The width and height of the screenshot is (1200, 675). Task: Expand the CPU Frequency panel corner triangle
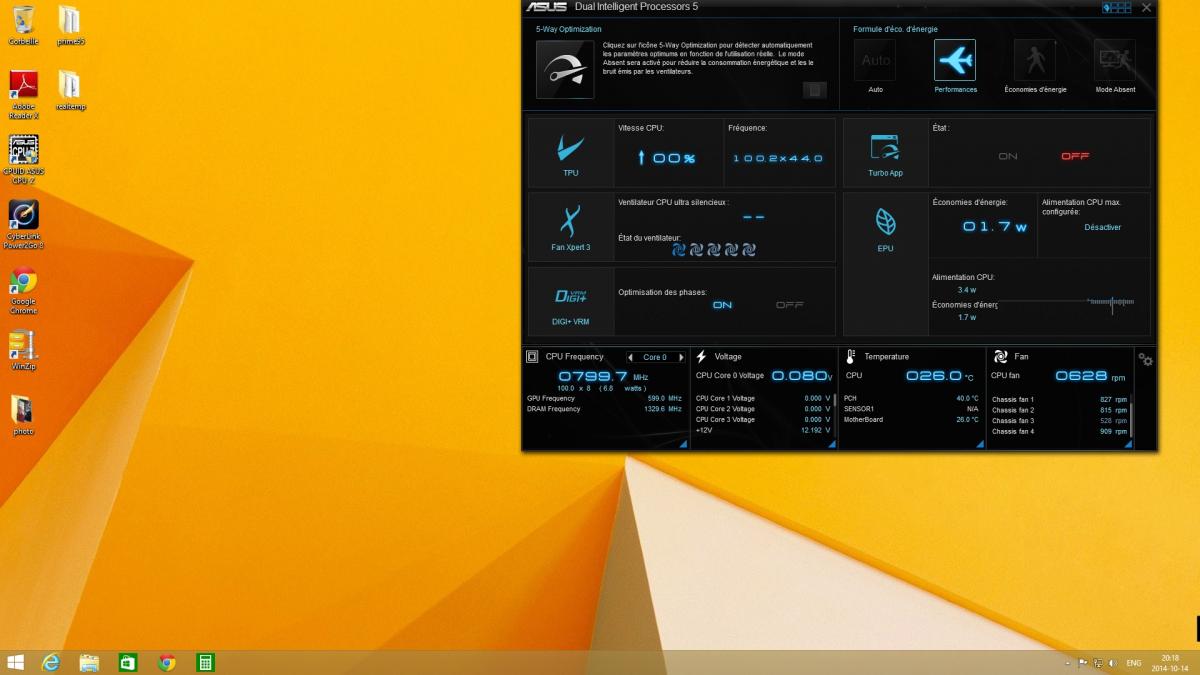(x=684, y=444)
